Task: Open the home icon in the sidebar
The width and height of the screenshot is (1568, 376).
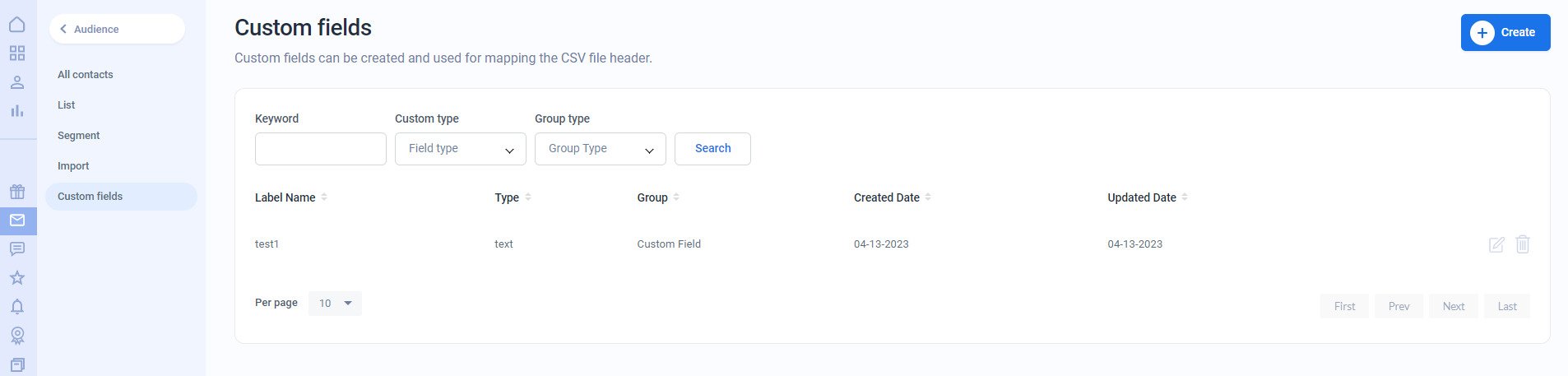Action: click(17, 25)
